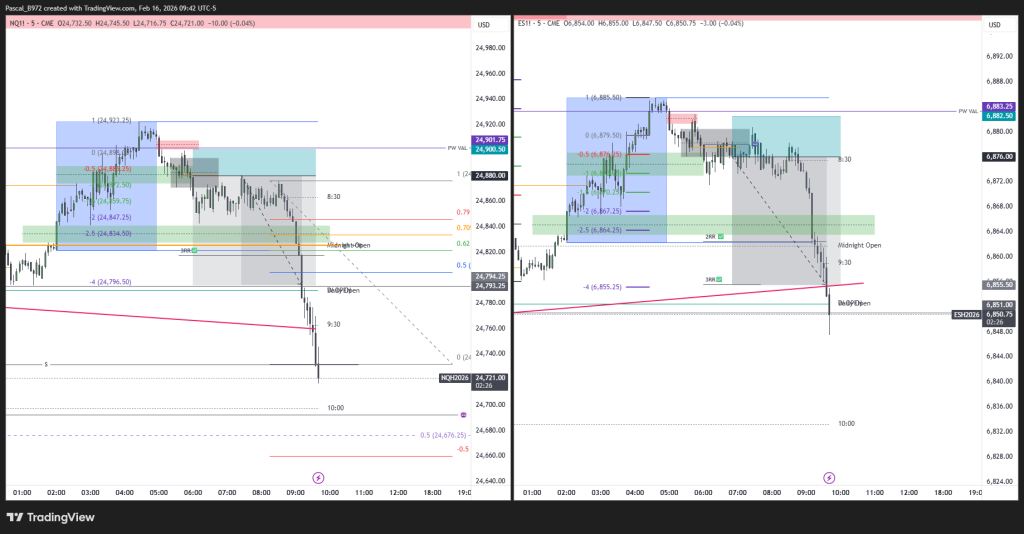
Task: Click the Midnight Open label on ES chart
Action: (x=859, y=245)
